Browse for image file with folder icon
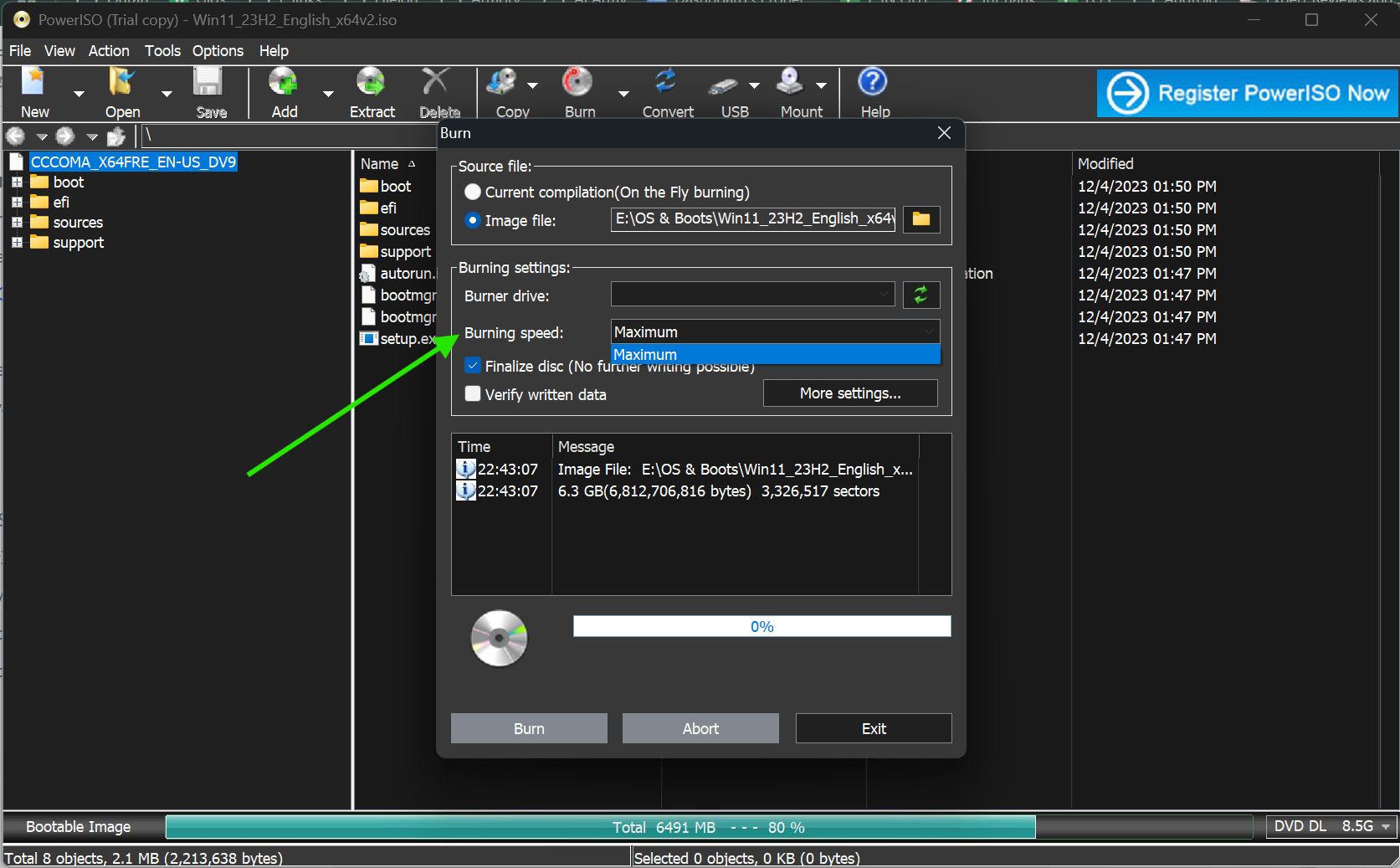 (921, 219)
